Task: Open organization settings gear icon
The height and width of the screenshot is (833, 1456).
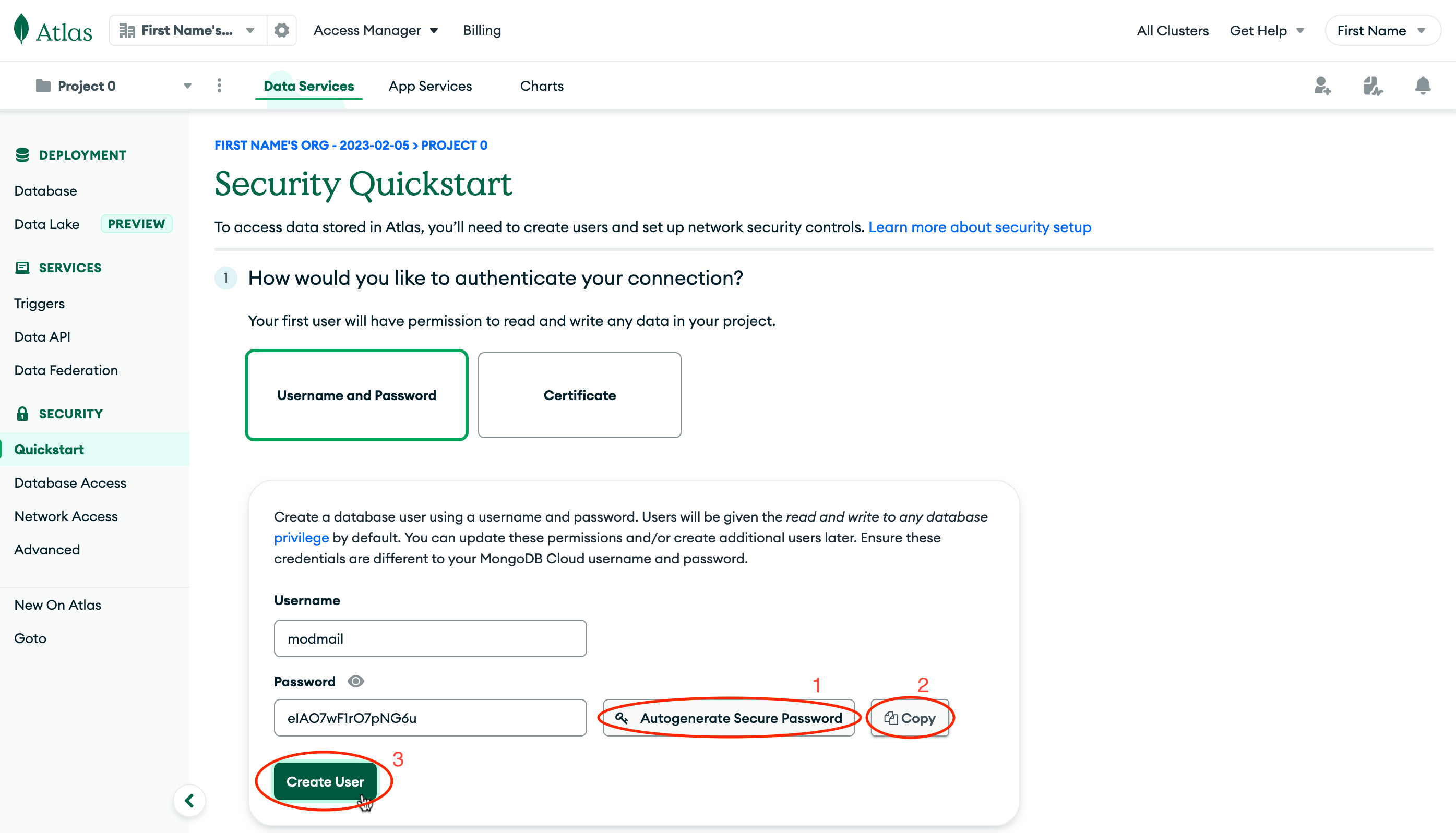Action: [281, 30]
